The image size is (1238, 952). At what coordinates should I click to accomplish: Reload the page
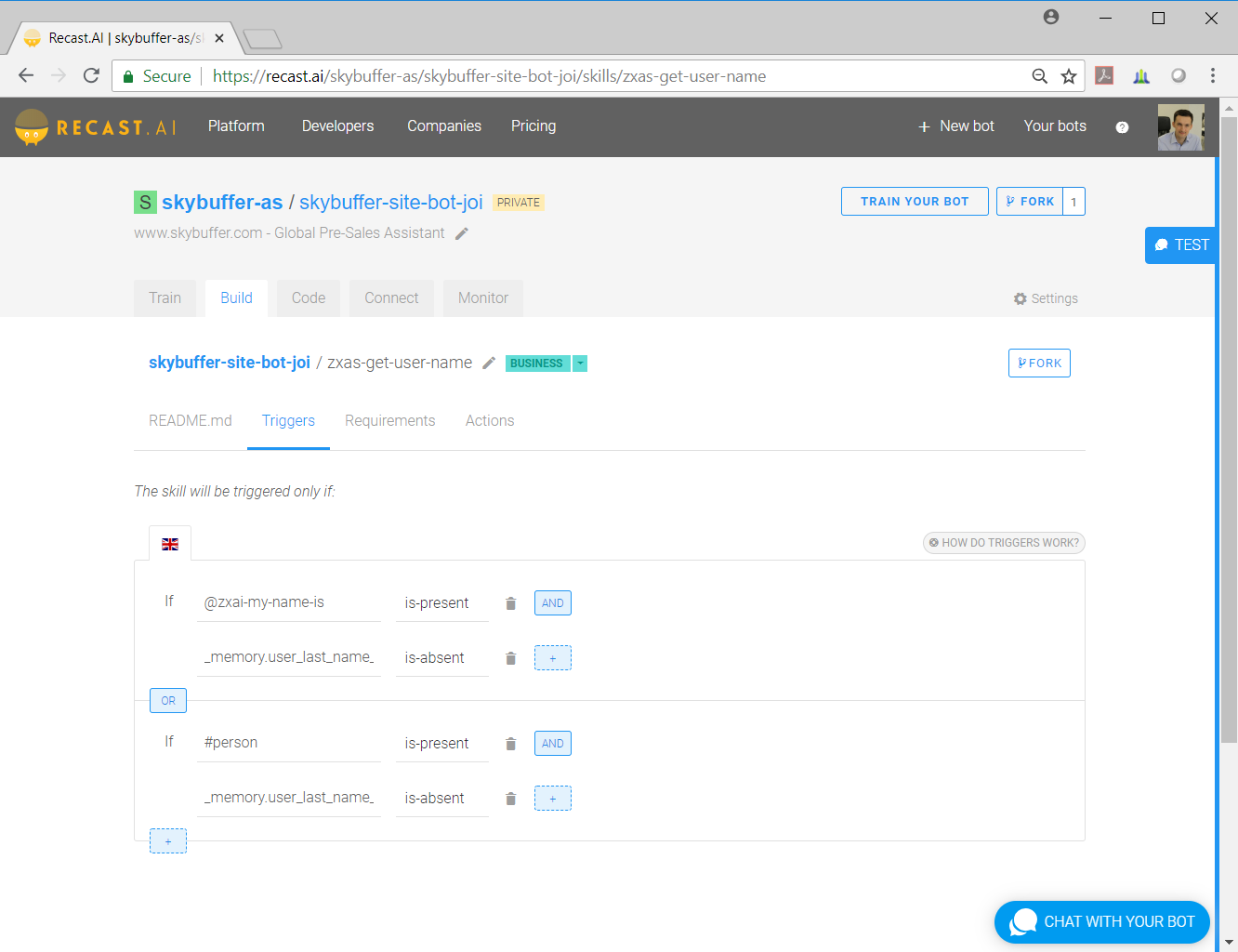[x=91, y=76]
